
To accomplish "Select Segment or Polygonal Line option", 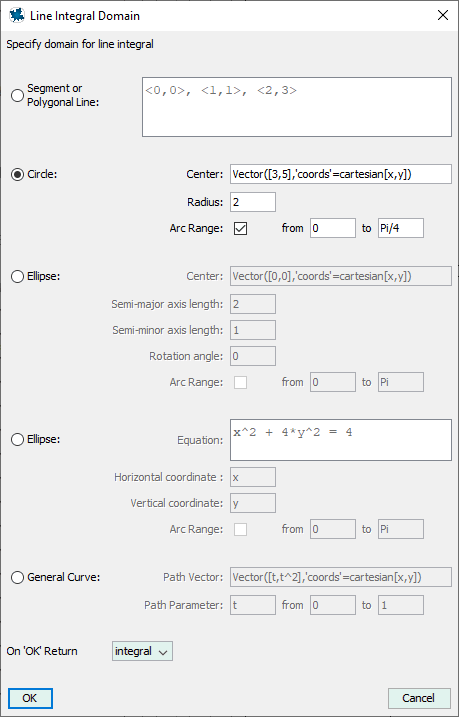I will (x=17, y=96).
